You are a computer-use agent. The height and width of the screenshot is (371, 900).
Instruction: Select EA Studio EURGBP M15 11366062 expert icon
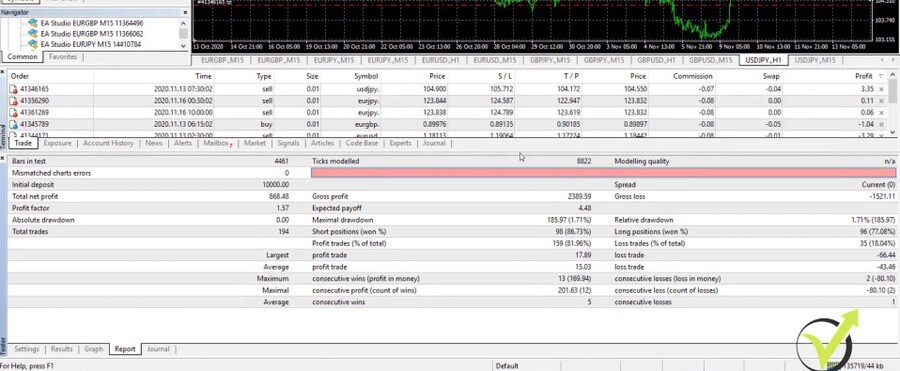(x=33, y=34)
